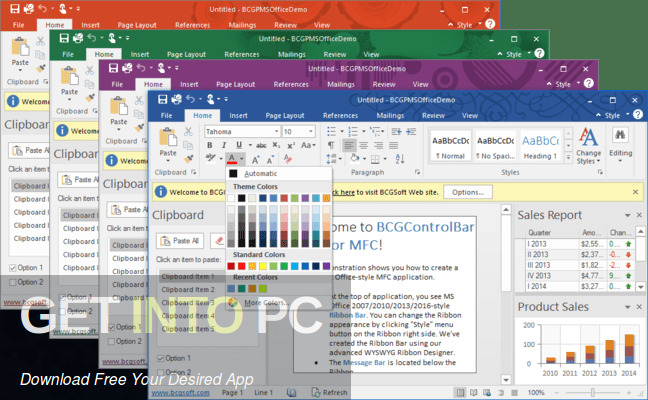
Task: Open the Style dropdown in the red window
Action: pos(479,24)
